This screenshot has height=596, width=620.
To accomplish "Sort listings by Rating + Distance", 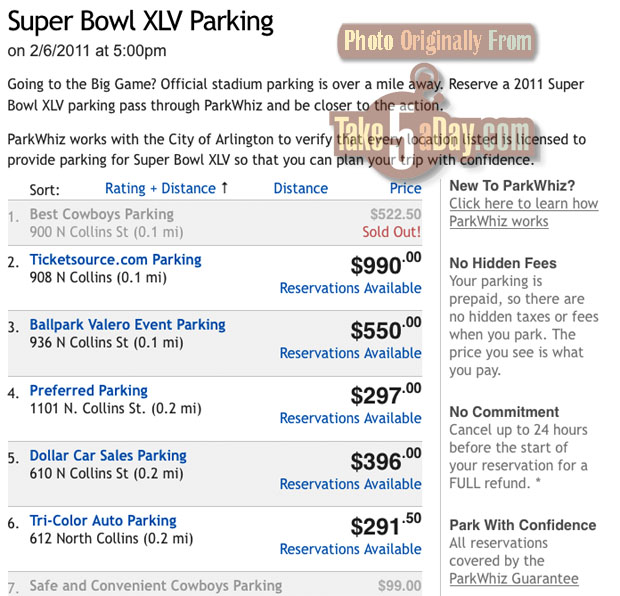I will 160,188.
